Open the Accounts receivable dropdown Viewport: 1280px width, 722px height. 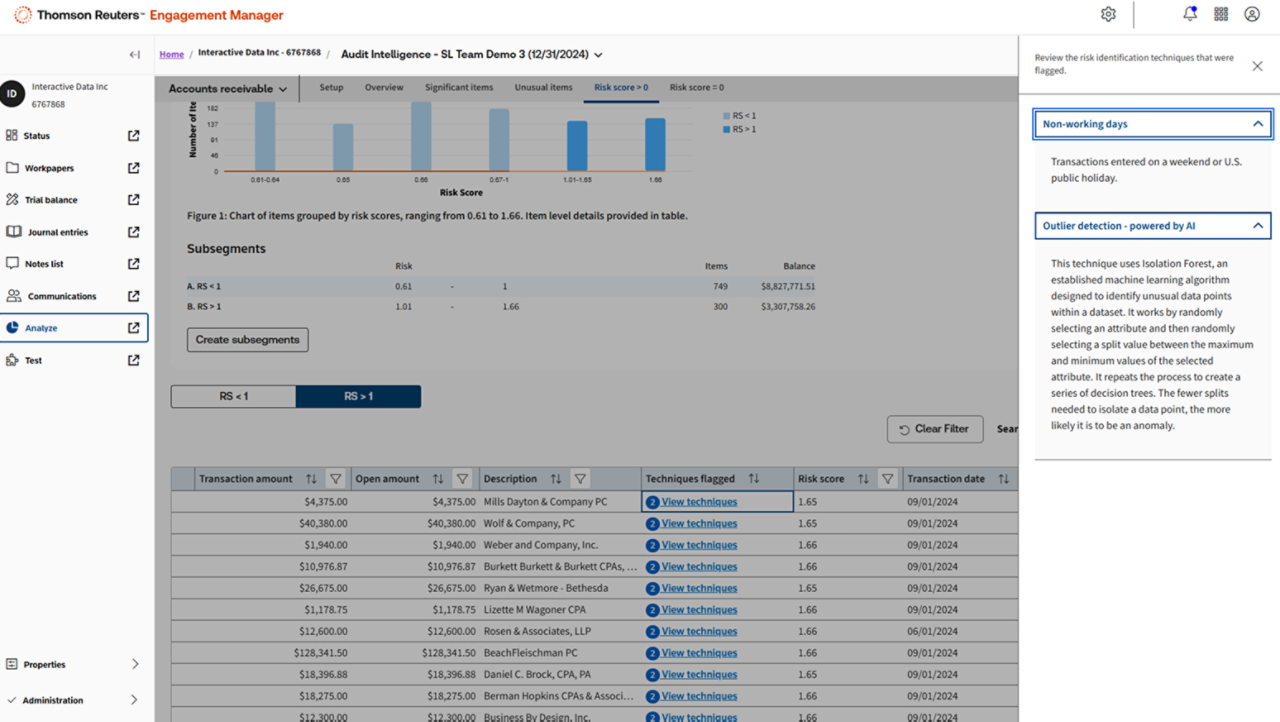(228, 89)
